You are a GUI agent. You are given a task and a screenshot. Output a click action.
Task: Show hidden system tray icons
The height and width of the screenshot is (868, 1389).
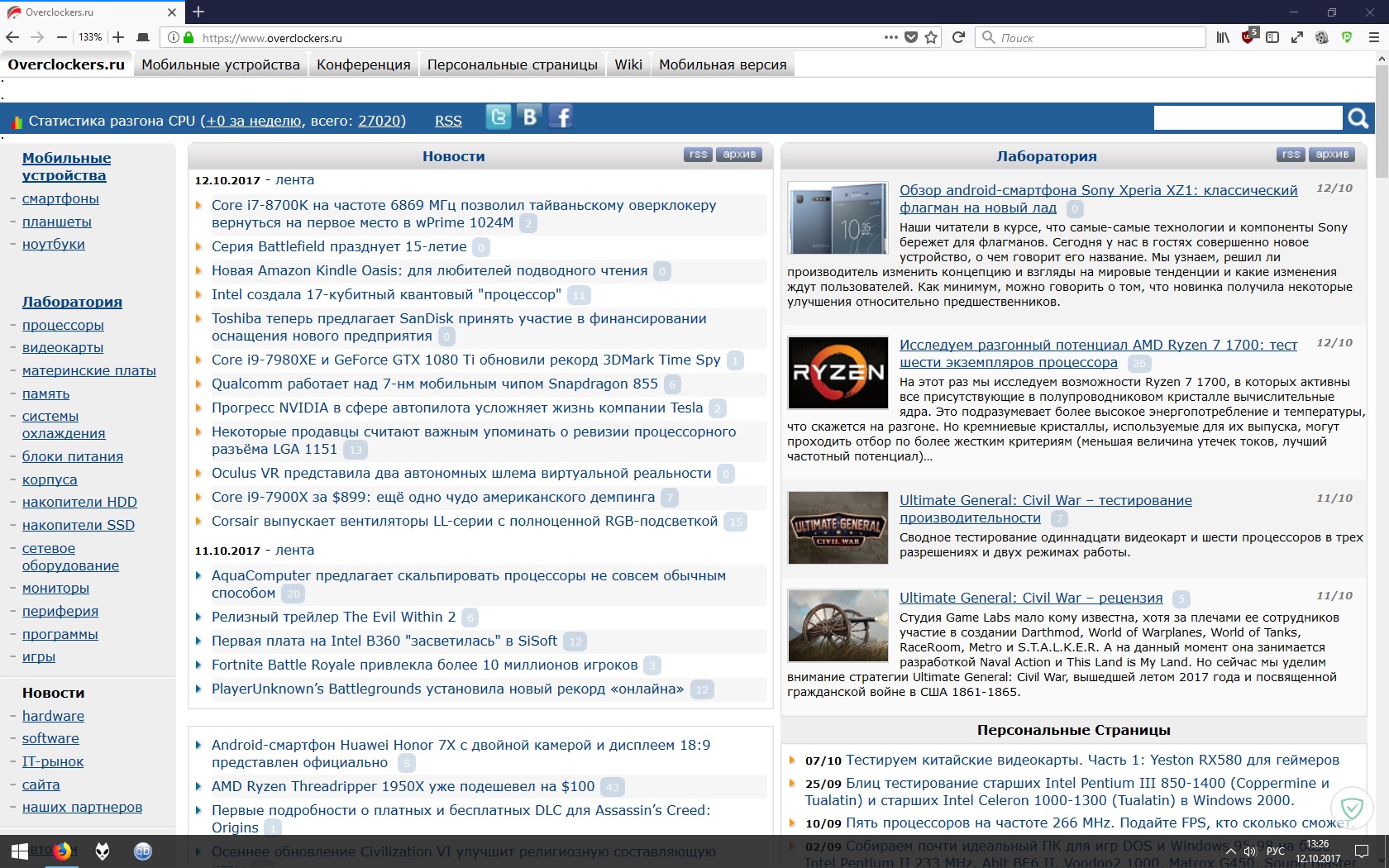1230,851
